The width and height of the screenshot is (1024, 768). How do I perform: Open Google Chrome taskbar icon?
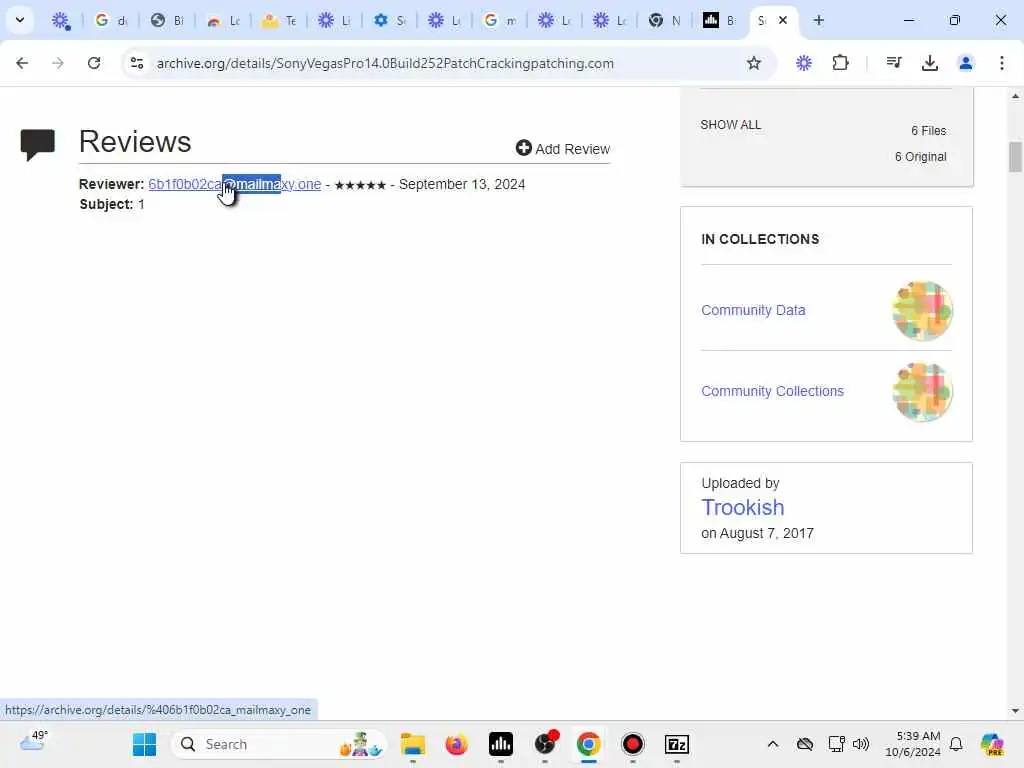(588, 744)
